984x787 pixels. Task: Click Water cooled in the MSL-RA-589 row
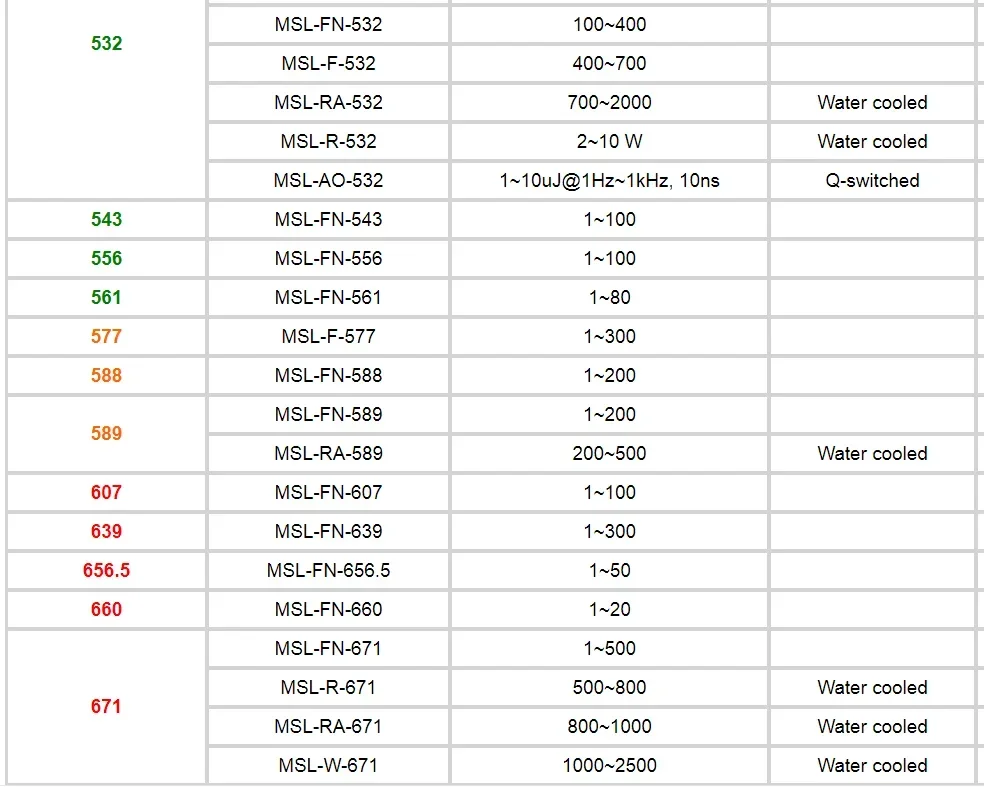pyautogui.click(x=872, y=453)
